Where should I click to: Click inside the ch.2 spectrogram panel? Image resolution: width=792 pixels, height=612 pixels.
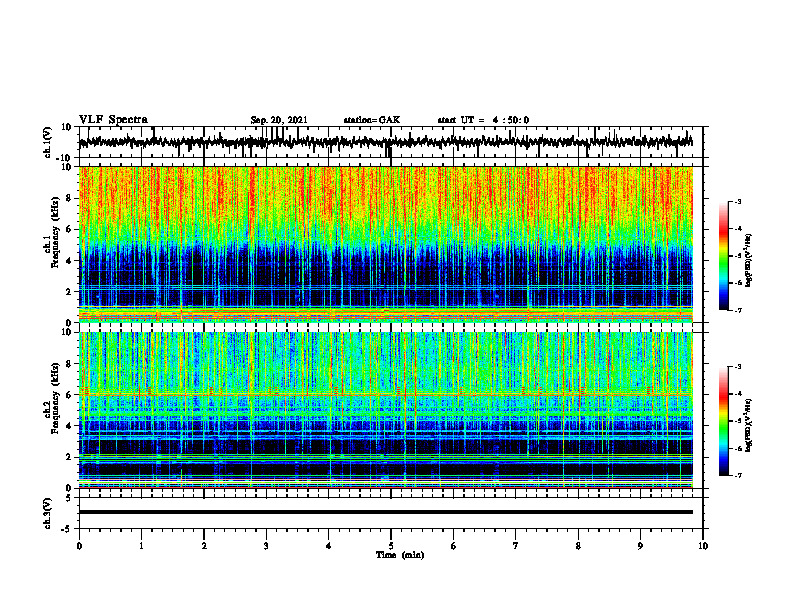pos(385,410)
